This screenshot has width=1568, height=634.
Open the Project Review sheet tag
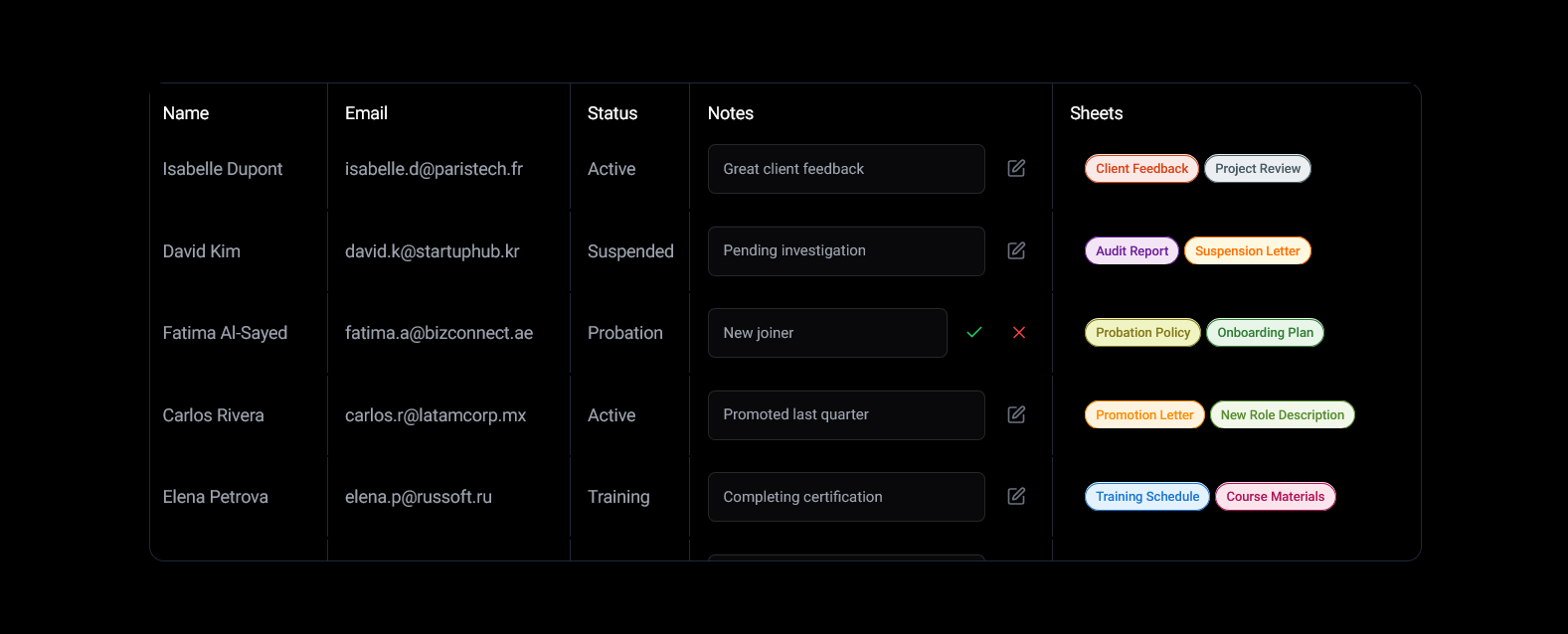click(x=1258, y=169)
